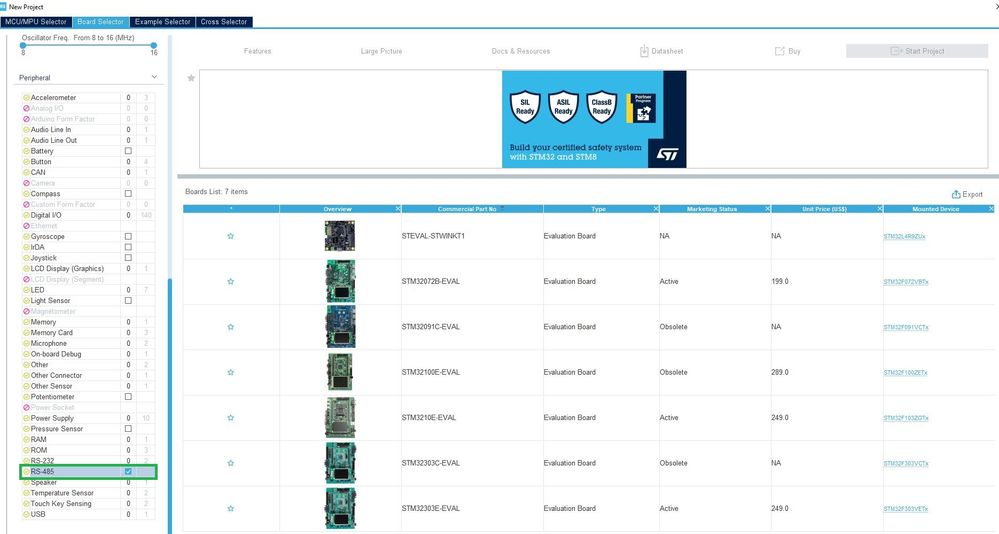Click the Digital I/O count field
999x534 pixels.
pos(128,215)
